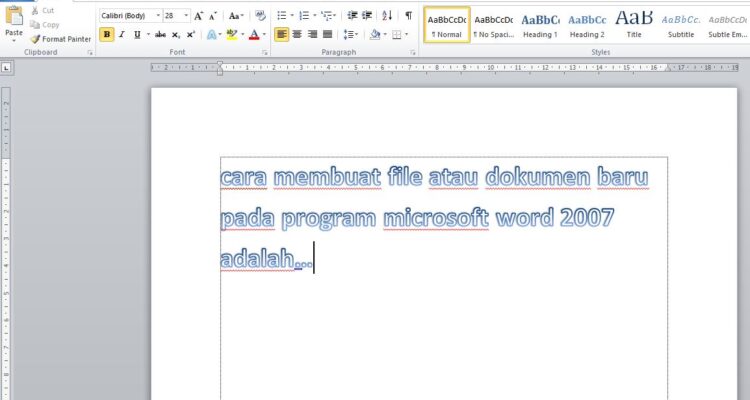Screen dimensions: 750x400
Task: Open the Multilevel List gallery
Action: point(328,16)
